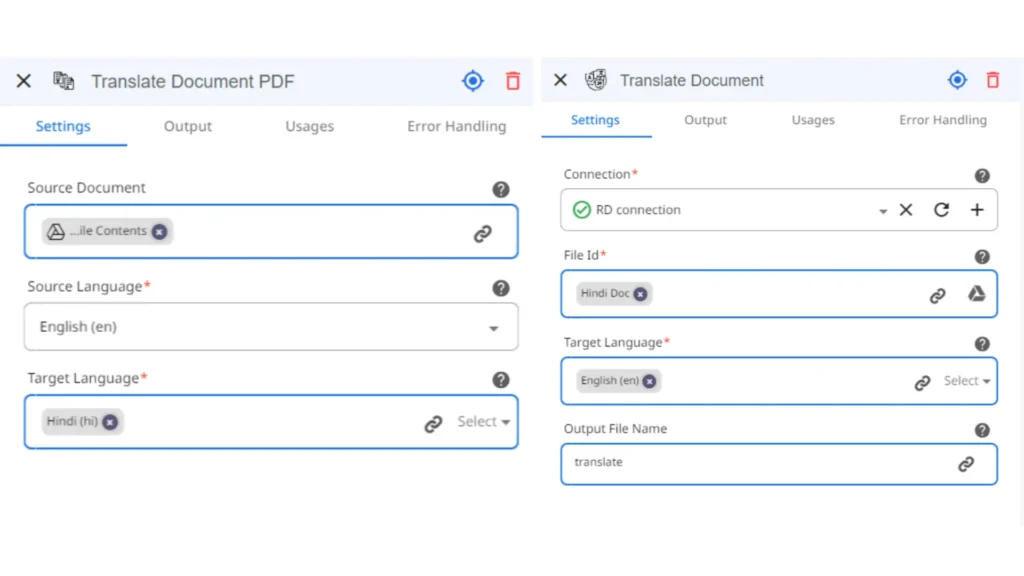This screenshot has width=1024, height=576.
Task: Remove the Hindi (hi) target language chip
Action: click(x=110, y=422)
